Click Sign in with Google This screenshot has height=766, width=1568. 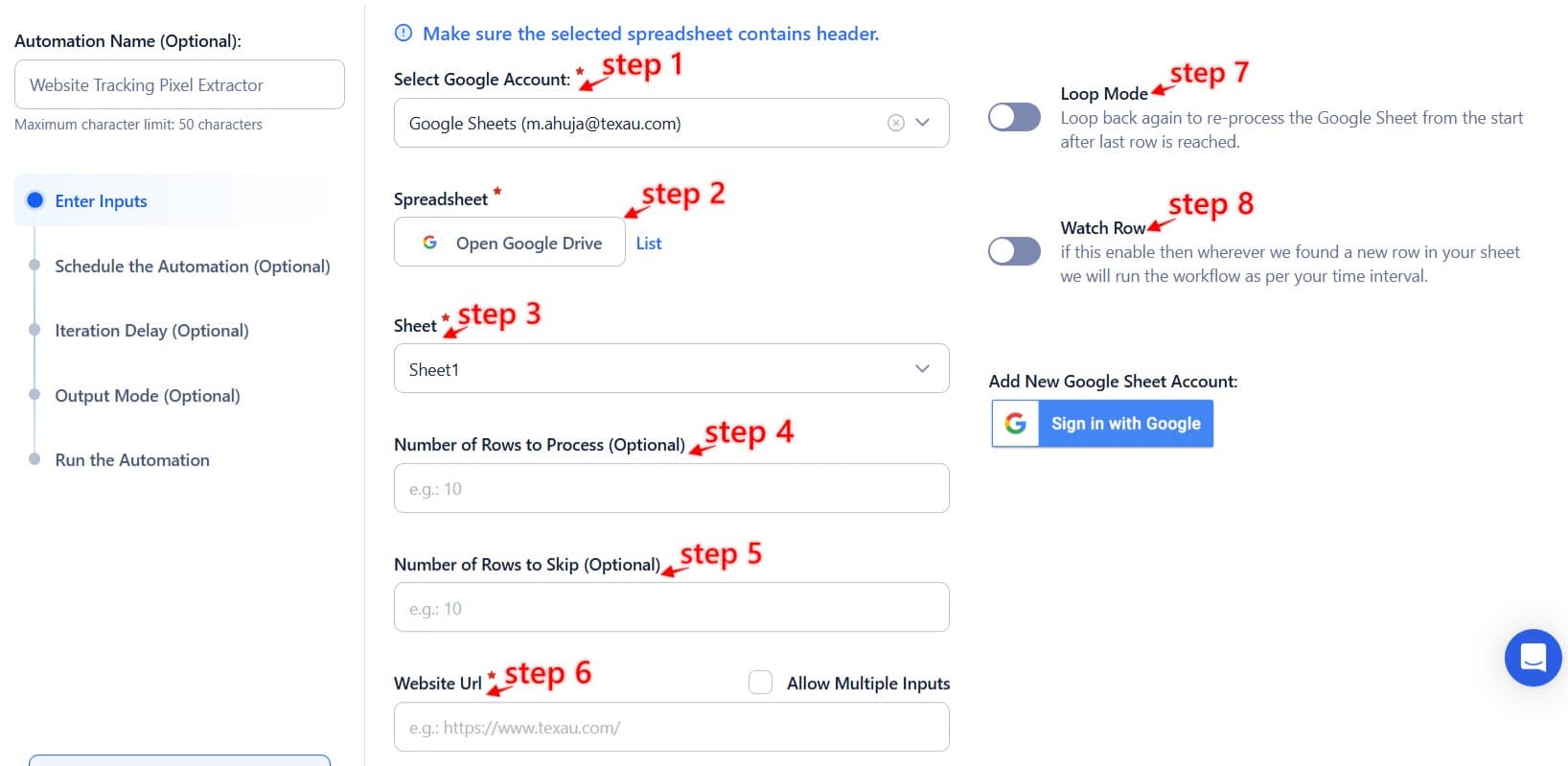[x=1124, y=423]
